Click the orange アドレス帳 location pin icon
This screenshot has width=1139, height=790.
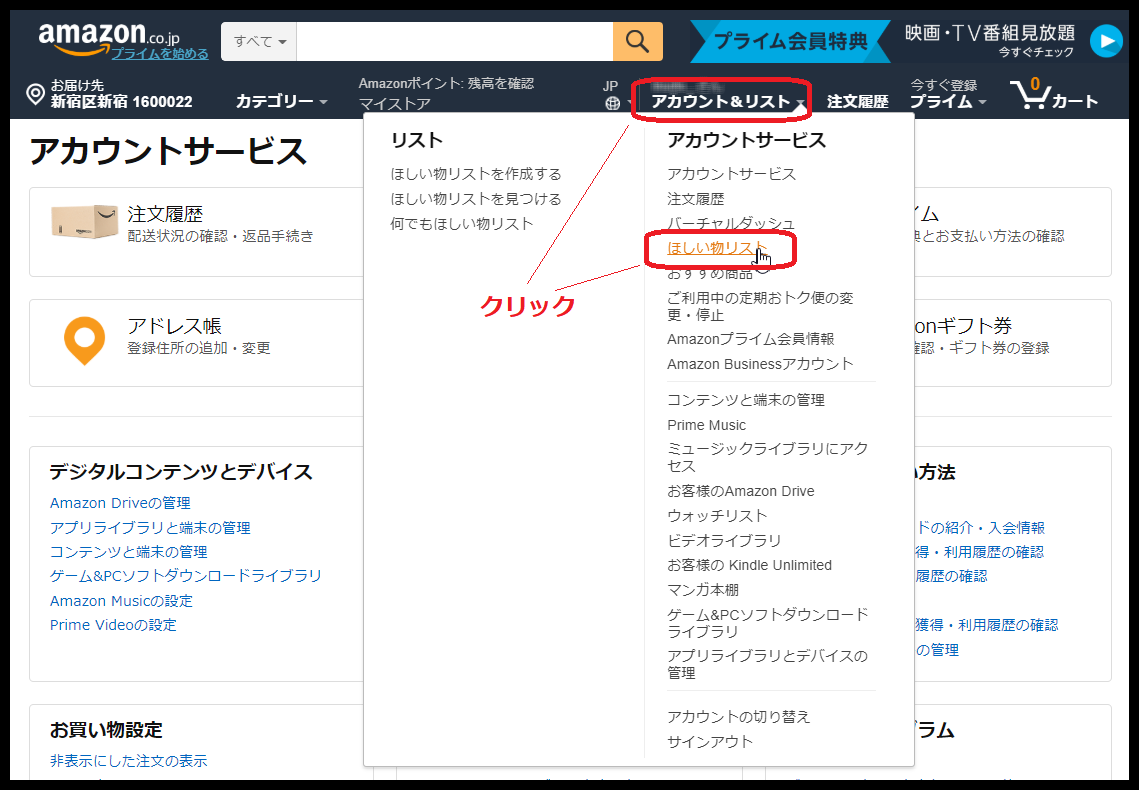(x=84, y=341)
